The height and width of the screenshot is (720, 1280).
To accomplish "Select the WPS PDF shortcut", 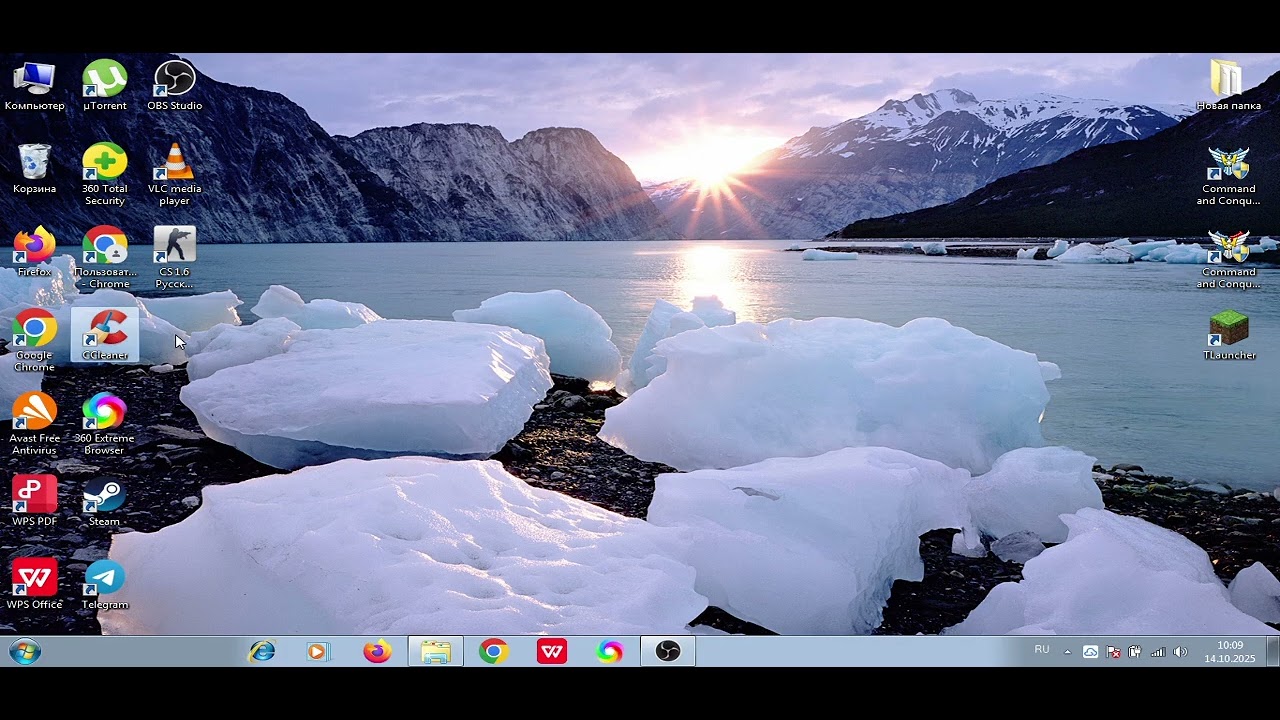I will (x=34, y=501).
